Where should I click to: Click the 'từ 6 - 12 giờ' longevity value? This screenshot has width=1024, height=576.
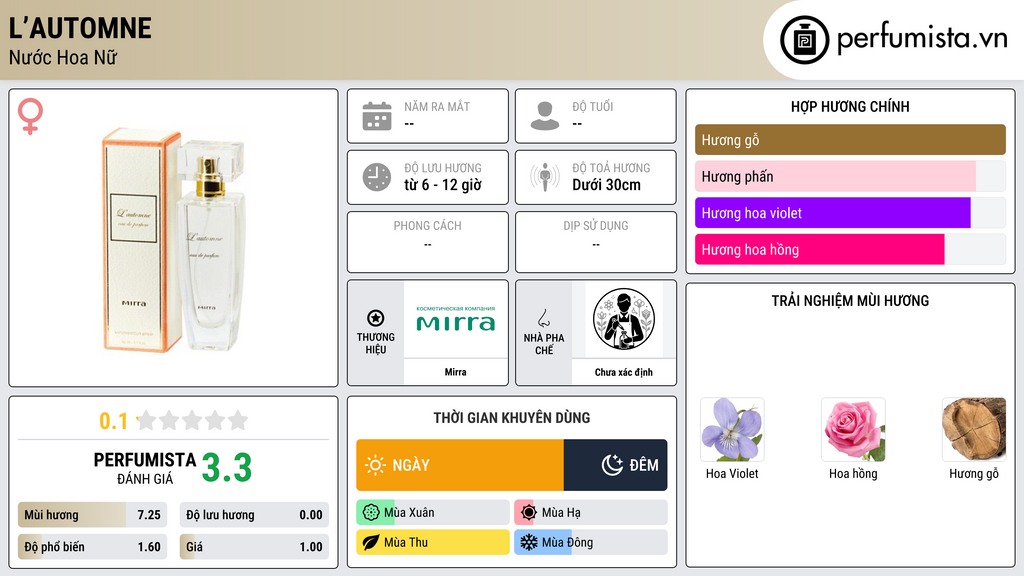pos(443,185)
